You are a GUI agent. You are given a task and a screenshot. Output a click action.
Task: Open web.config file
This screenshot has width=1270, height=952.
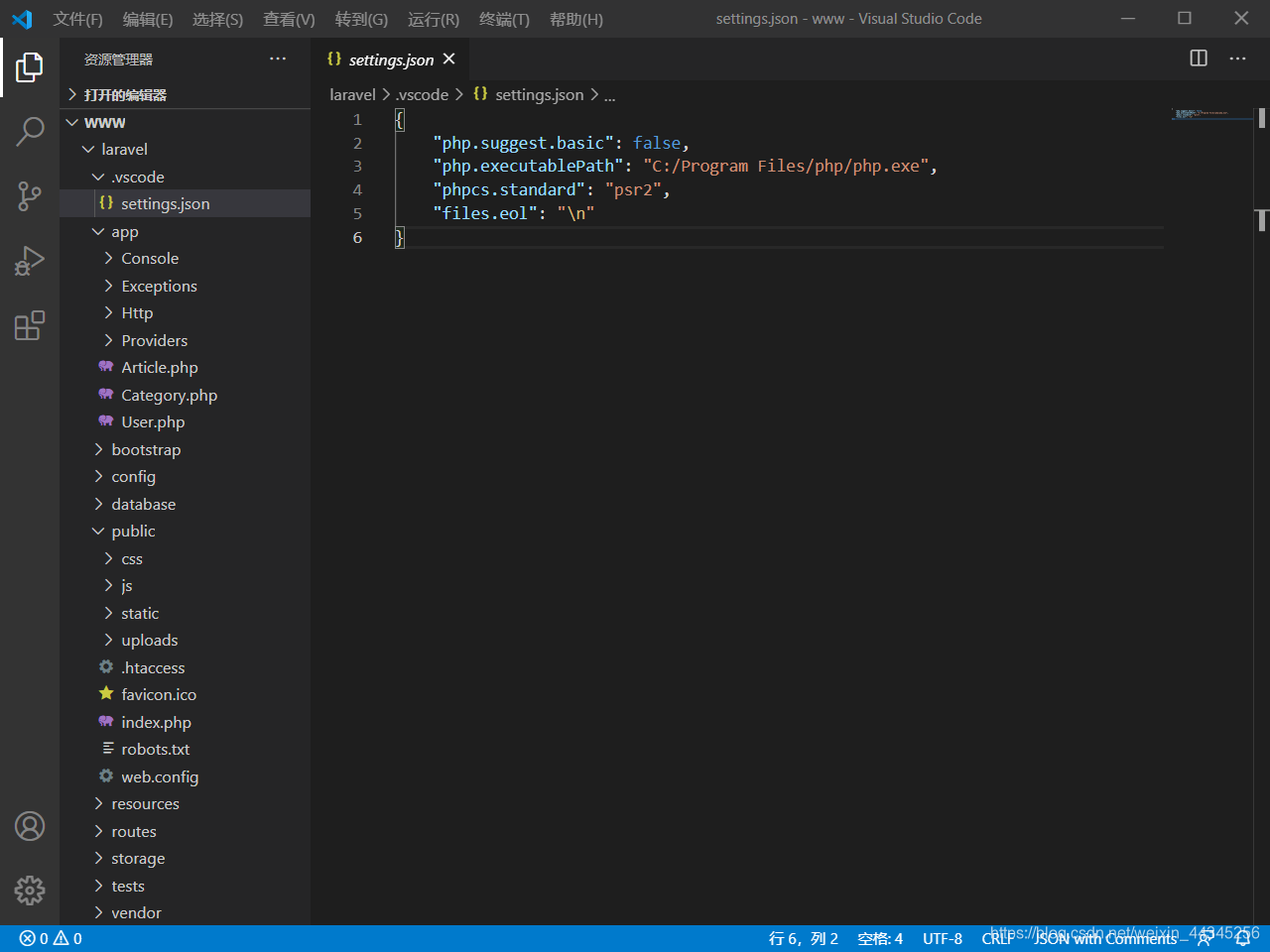point(185,776)
